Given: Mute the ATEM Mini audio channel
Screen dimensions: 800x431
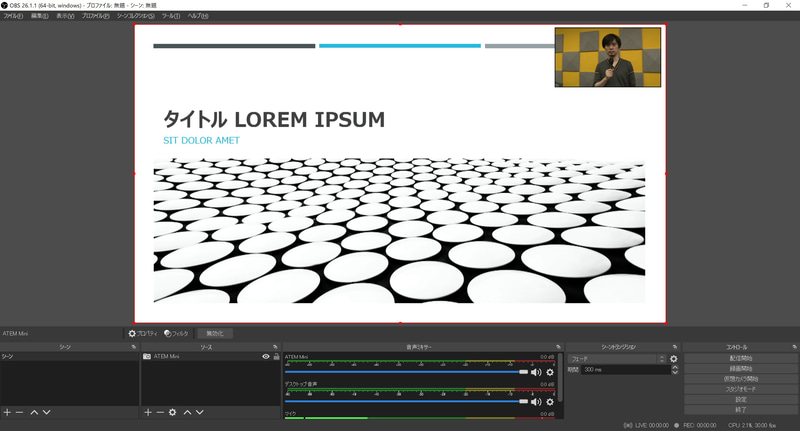Looking at the screenshot, I should 536,372.
